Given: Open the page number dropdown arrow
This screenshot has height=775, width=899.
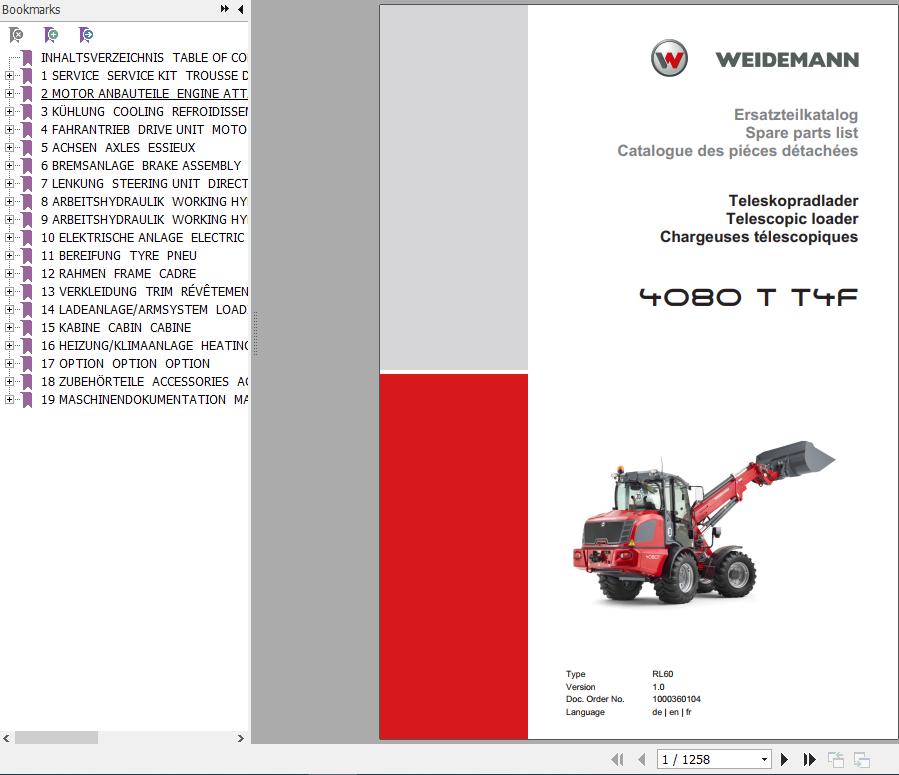Looking at the screenshot, I should pyautogui.click(x=764, y=760).
